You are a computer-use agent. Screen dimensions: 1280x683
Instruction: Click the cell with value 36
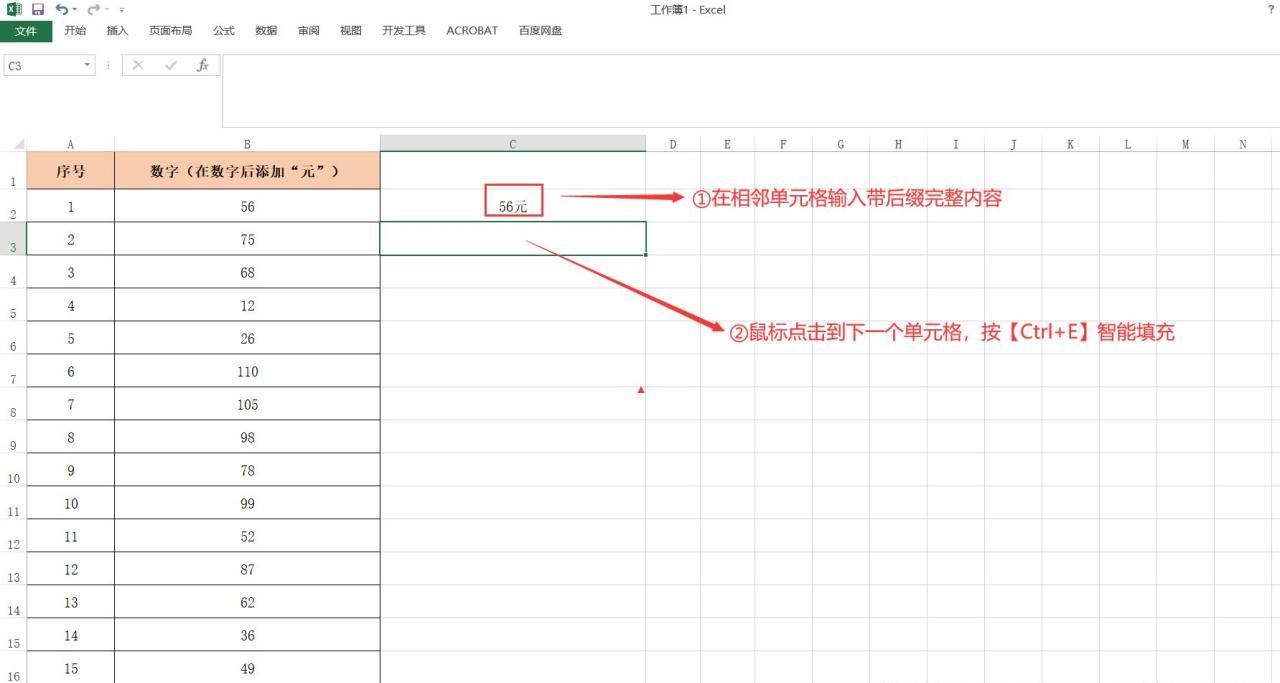(x=247, y=635)
